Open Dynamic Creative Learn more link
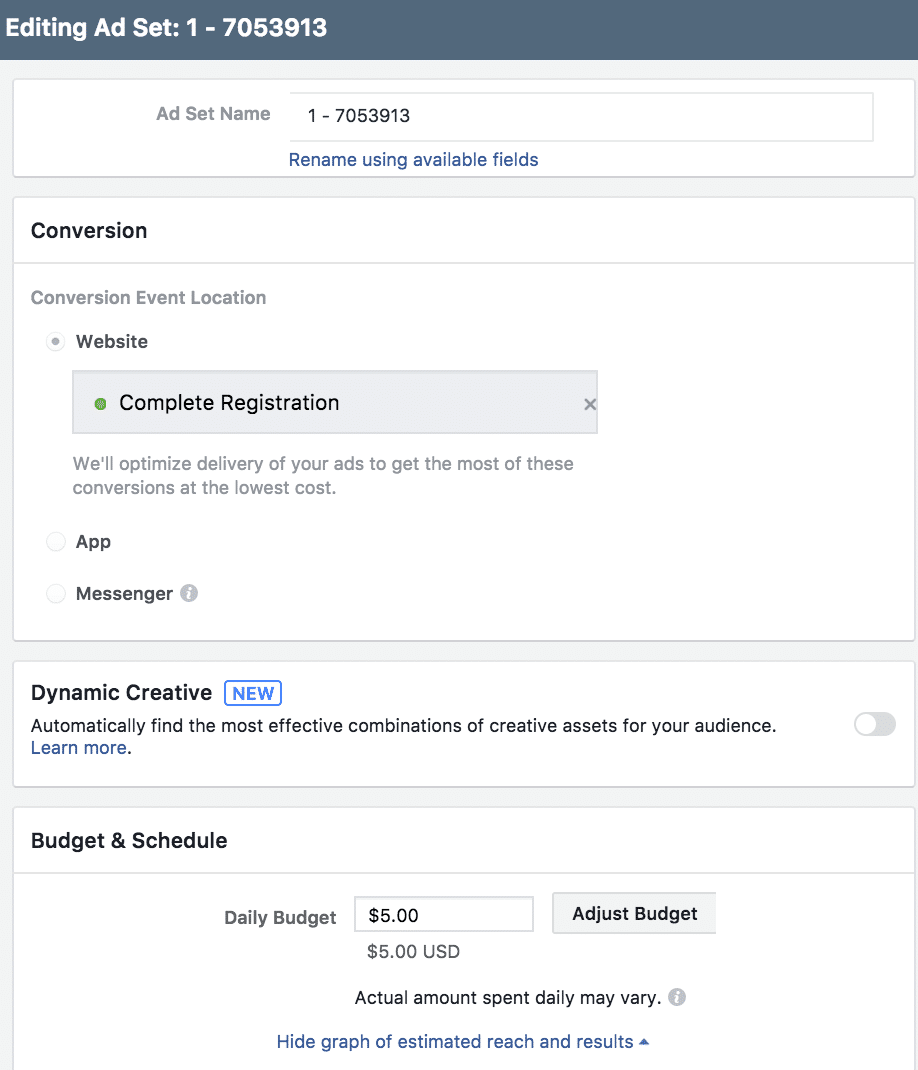 [79, 748]
